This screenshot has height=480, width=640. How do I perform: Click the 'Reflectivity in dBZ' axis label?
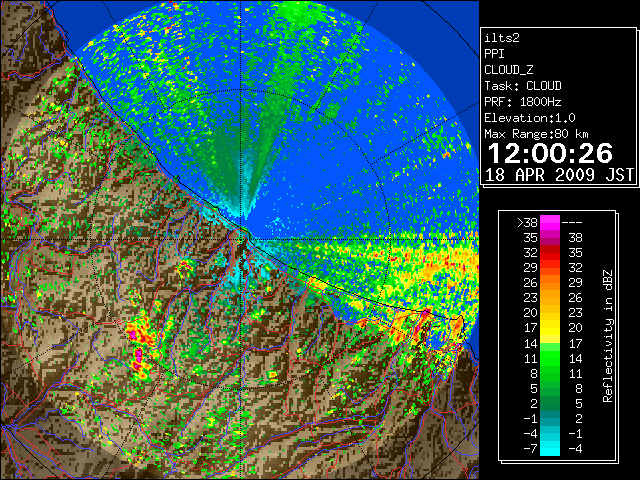coord(607,336)
